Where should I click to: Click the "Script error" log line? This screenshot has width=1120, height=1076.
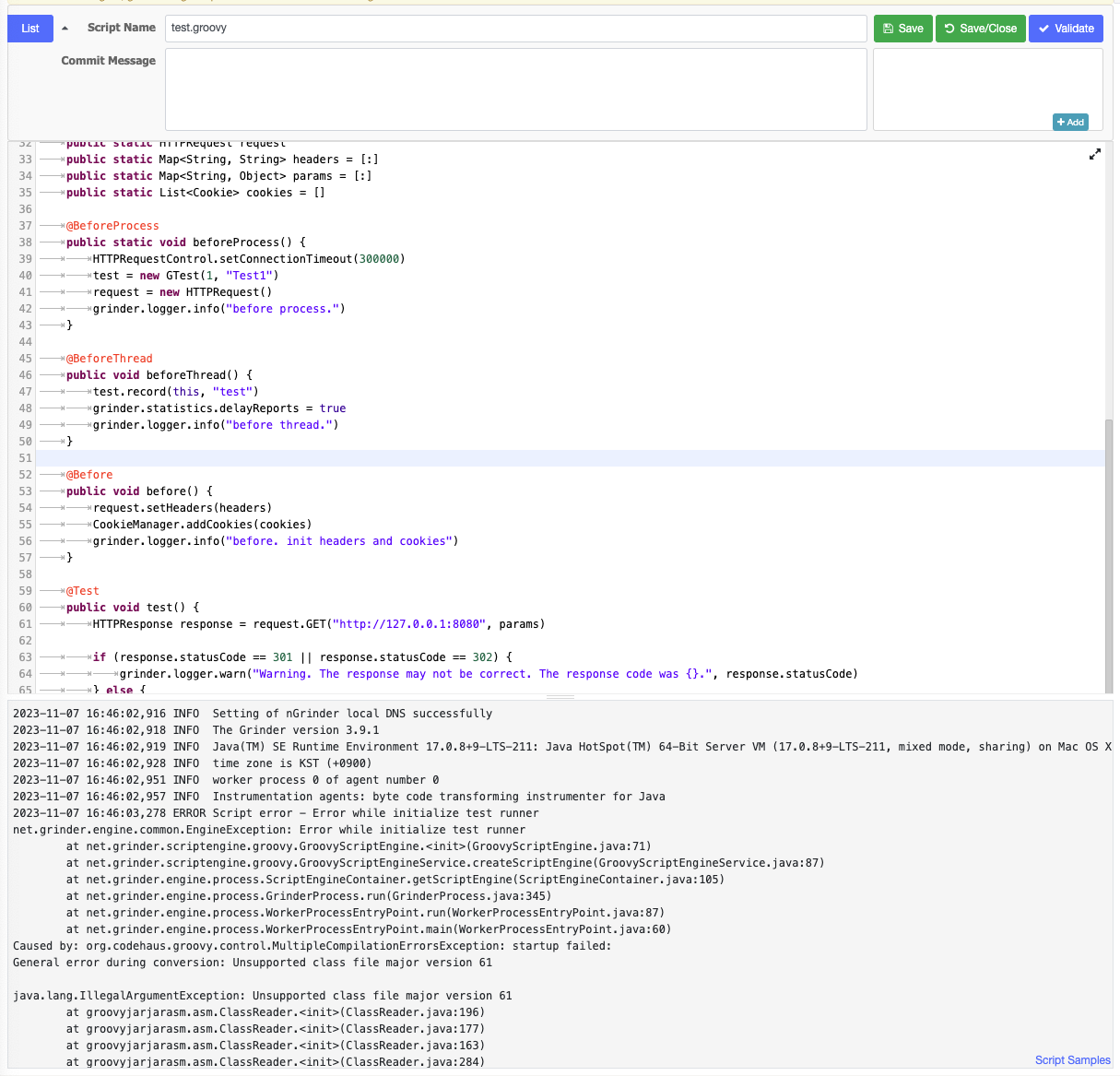pos(276,813)
